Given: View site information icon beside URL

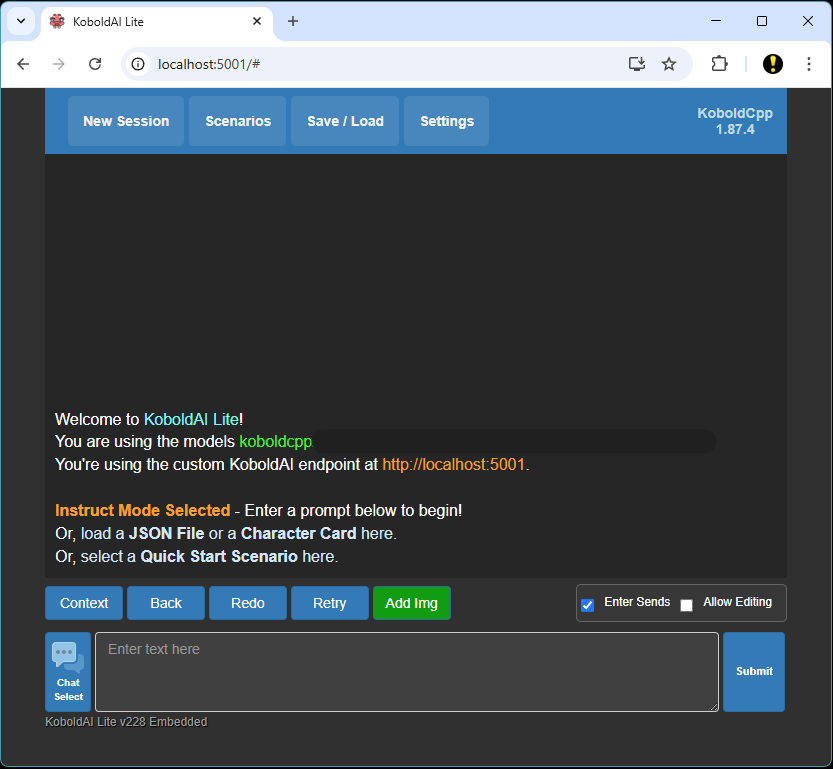Looking at the screenshot, I should [x=140, y=64].
